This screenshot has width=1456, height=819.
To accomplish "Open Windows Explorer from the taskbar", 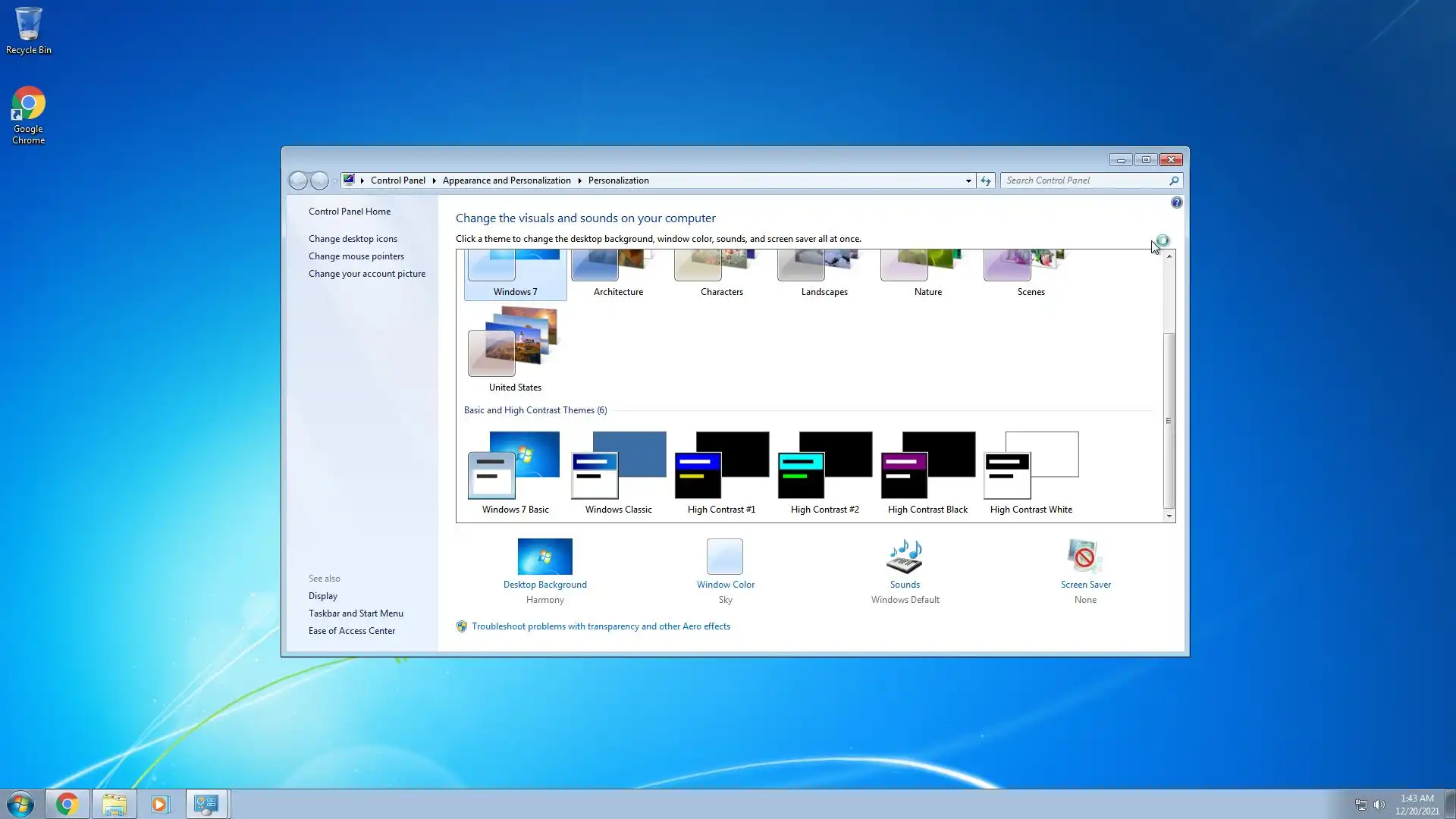I will coord(115,804).
